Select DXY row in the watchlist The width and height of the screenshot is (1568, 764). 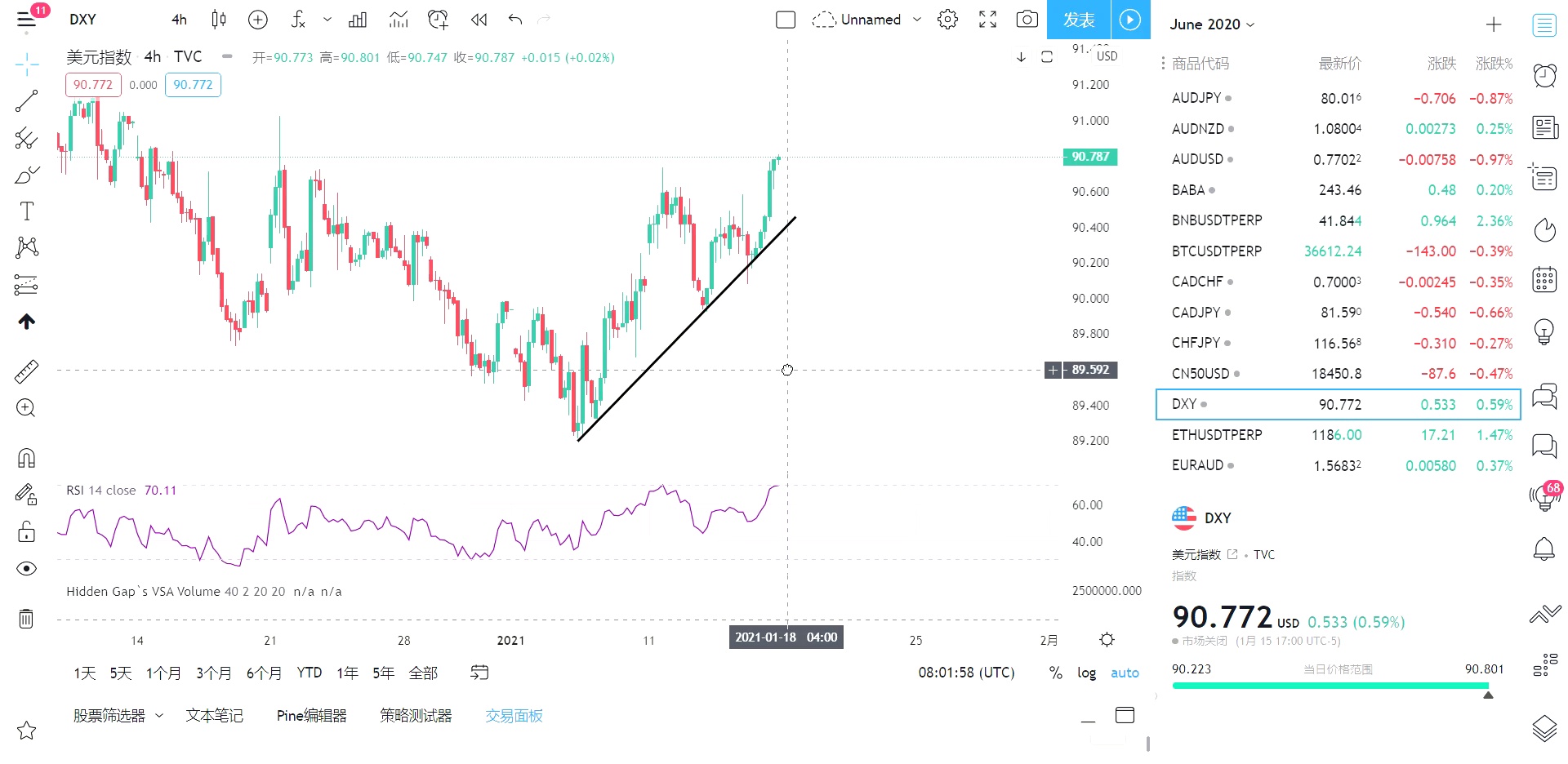pos(1338,404)
